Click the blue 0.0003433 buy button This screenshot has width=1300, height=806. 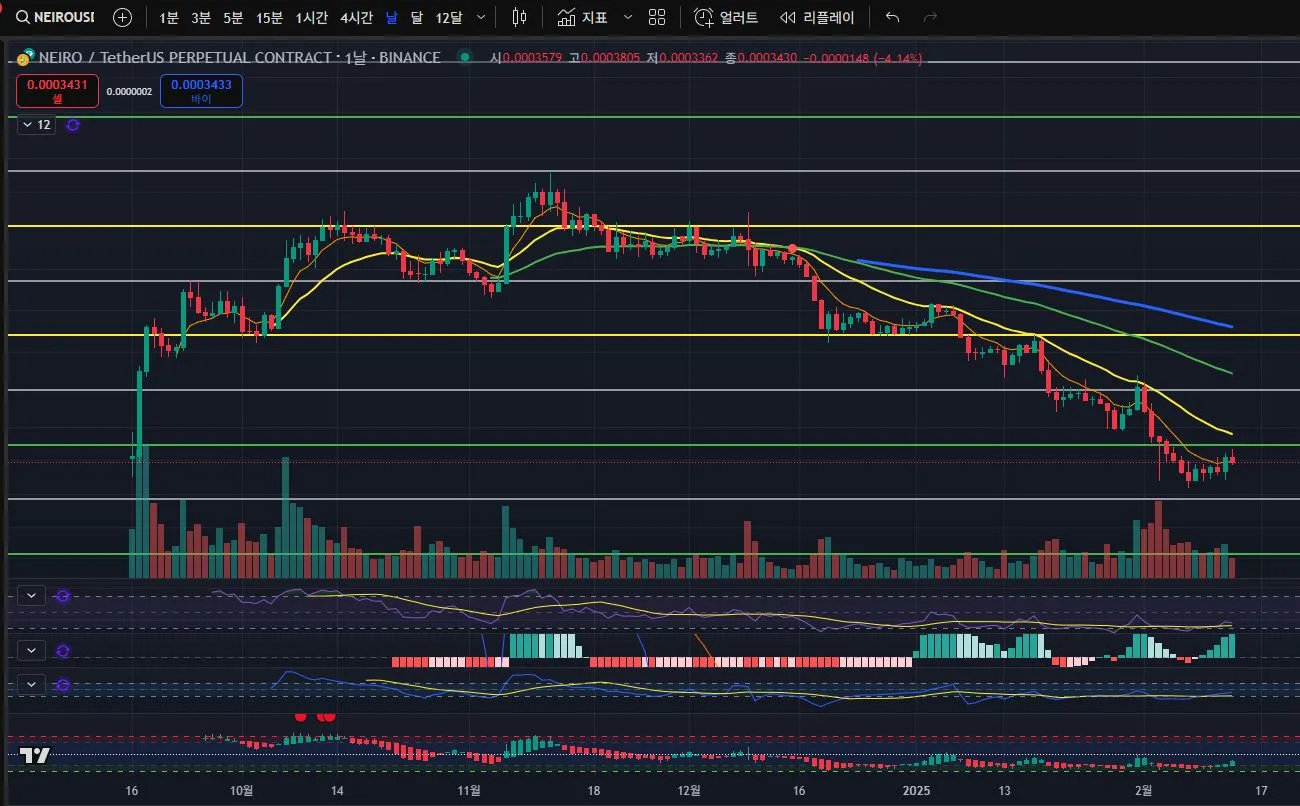click(x=200, y=91)
